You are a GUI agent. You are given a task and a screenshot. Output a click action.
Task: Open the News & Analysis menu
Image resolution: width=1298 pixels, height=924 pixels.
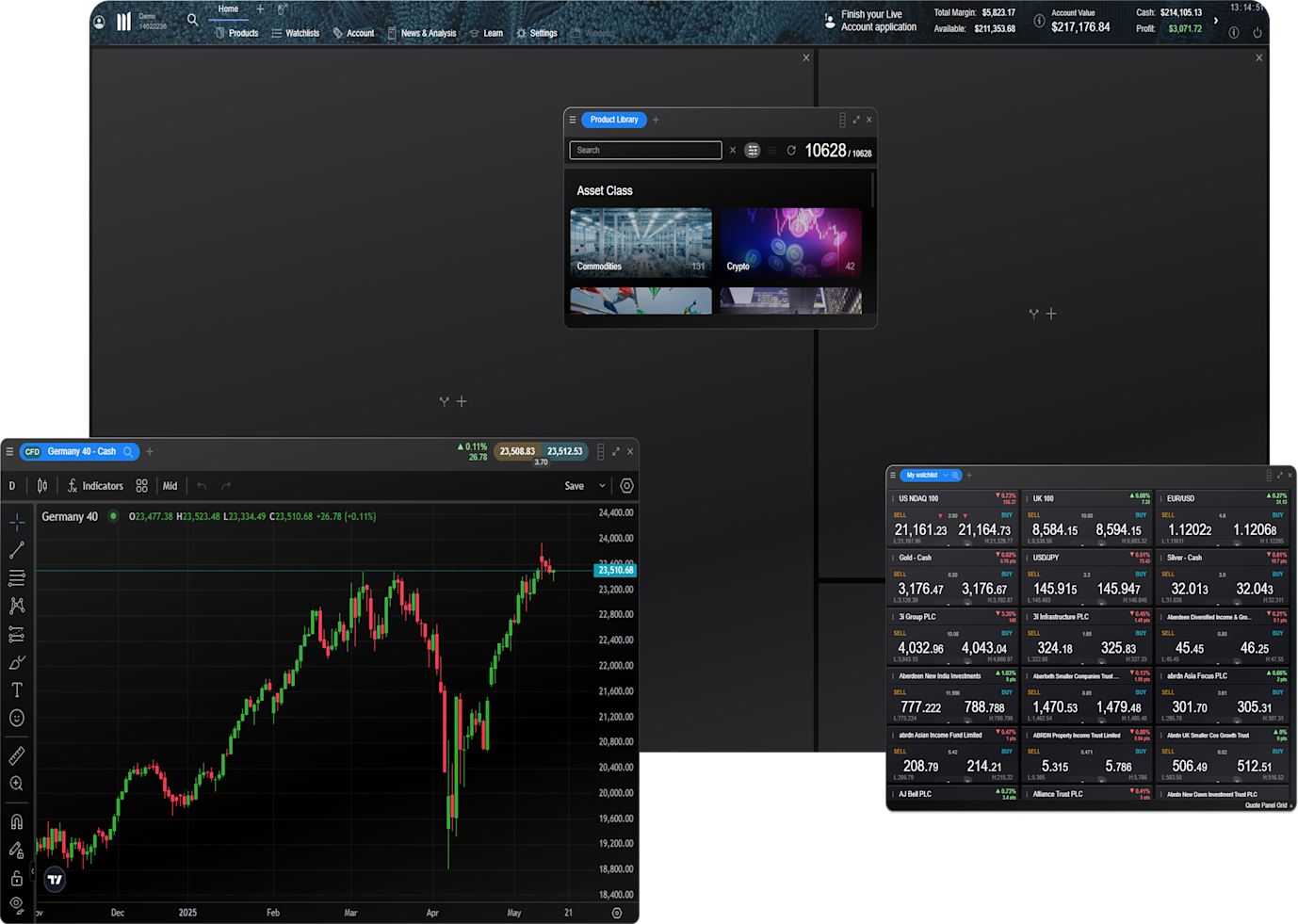click(x=422, y=33)
